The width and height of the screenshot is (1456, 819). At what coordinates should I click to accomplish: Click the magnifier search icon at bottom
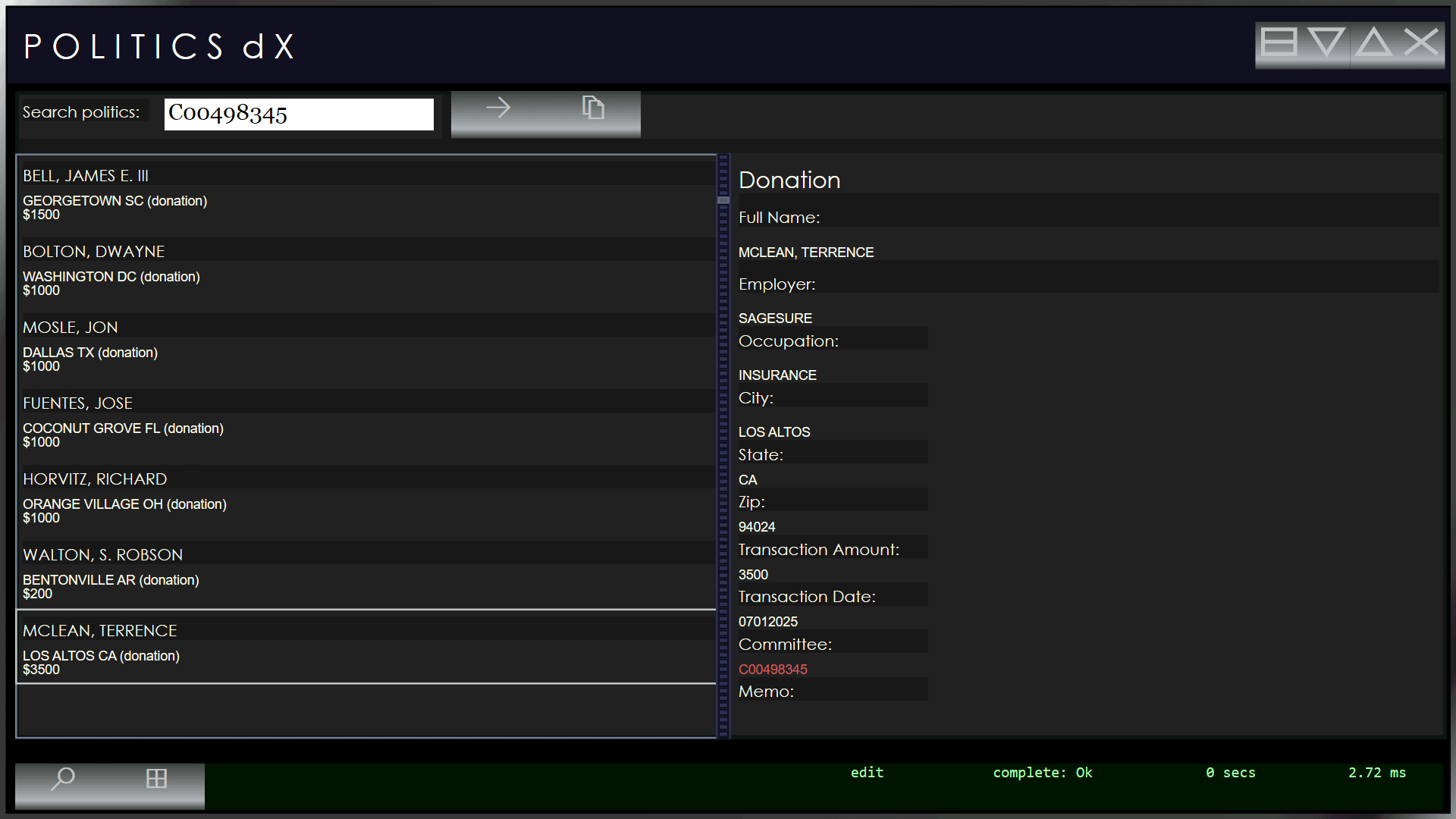pos(63,778)
